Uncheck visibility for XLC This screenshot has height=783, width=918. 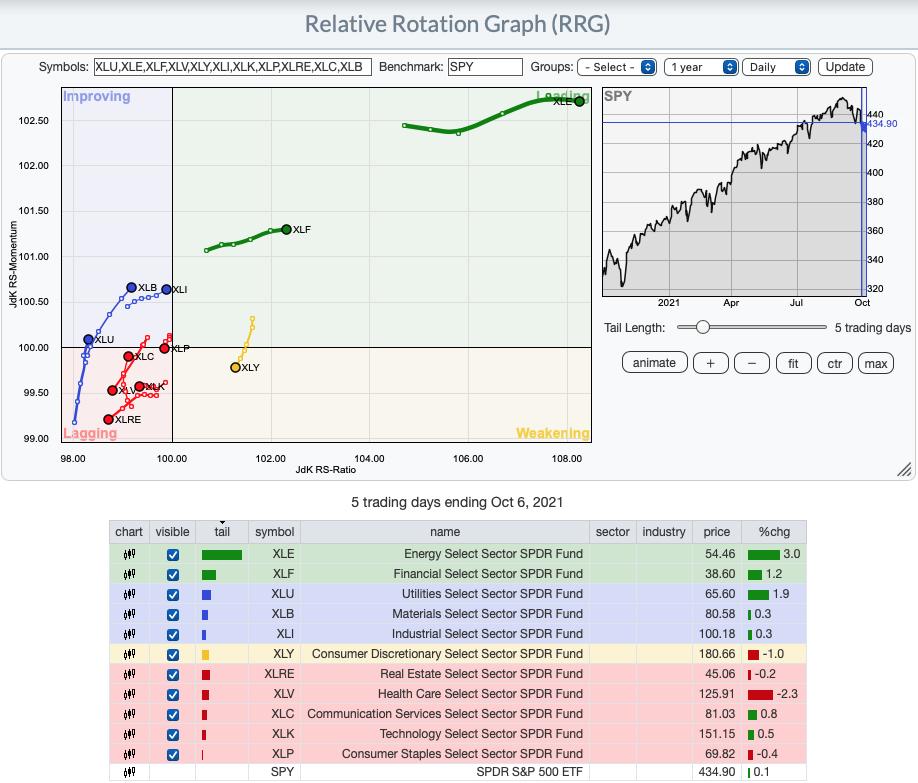173,714
